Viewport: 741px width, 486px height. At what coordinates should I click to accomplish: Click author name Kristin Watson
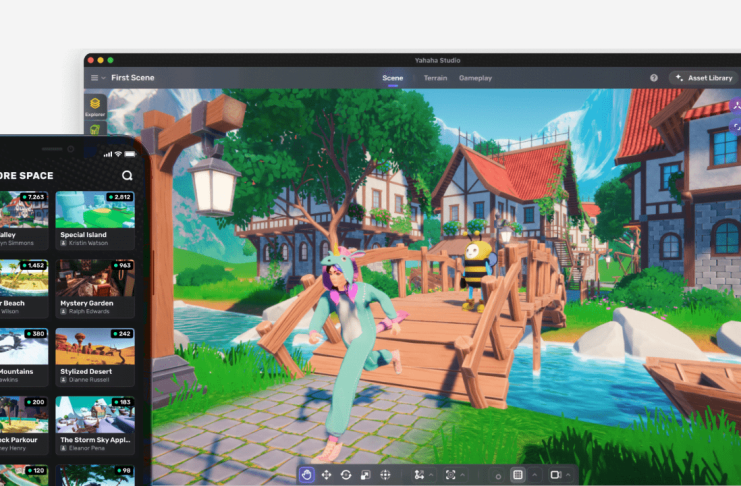coord(88,243)
